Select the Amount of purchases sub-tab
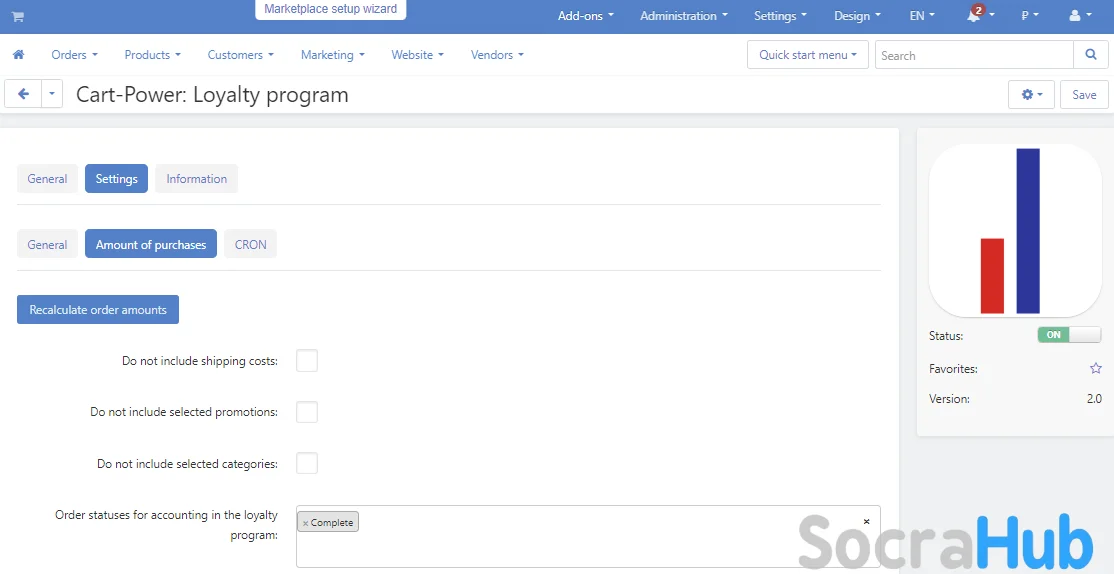Image resolution: width=1114 pixels, height=574 pixels. pyautogui.click(x=151, y=244)
